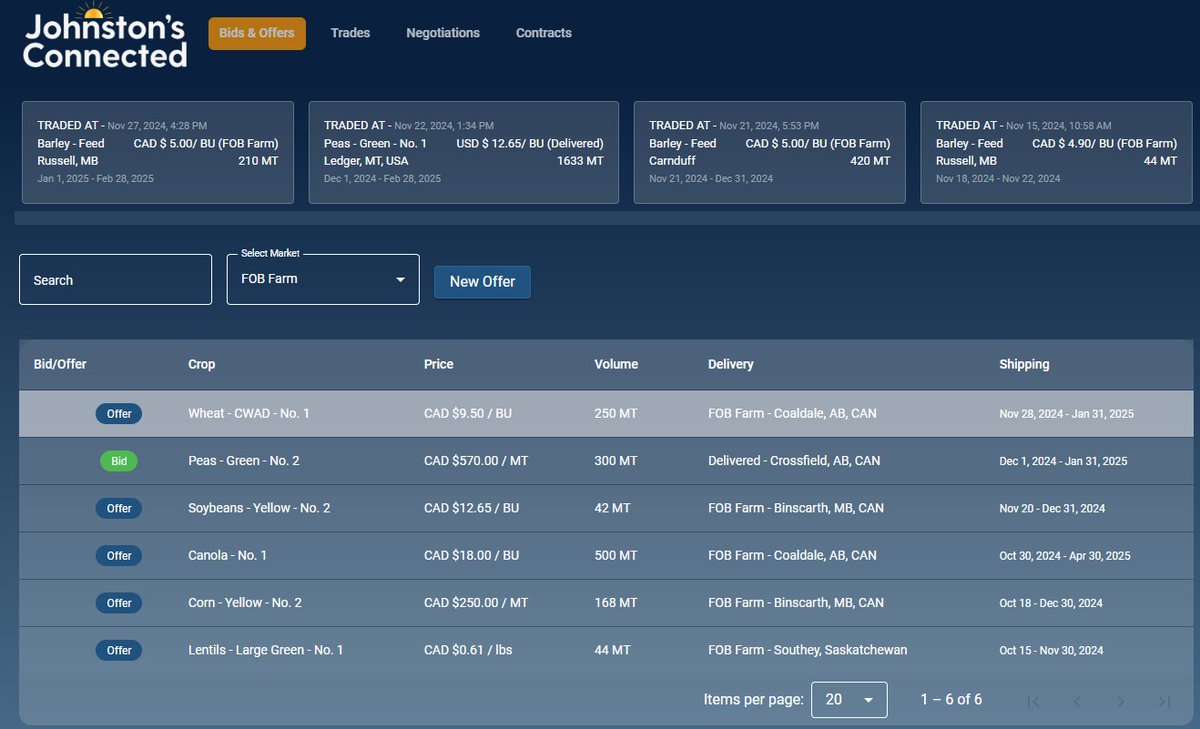Click into the Search field

click(115, 279)
